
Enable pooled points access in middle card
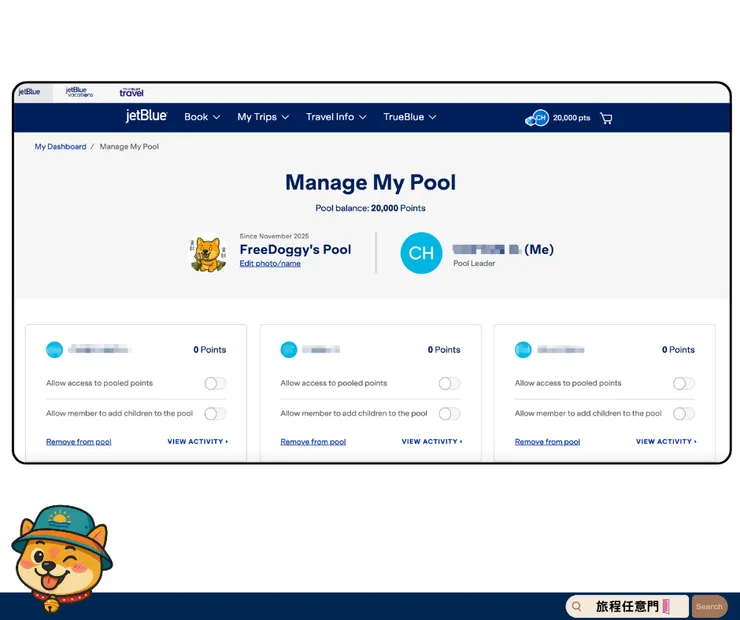pyautogui.click(x=449, y=383)
